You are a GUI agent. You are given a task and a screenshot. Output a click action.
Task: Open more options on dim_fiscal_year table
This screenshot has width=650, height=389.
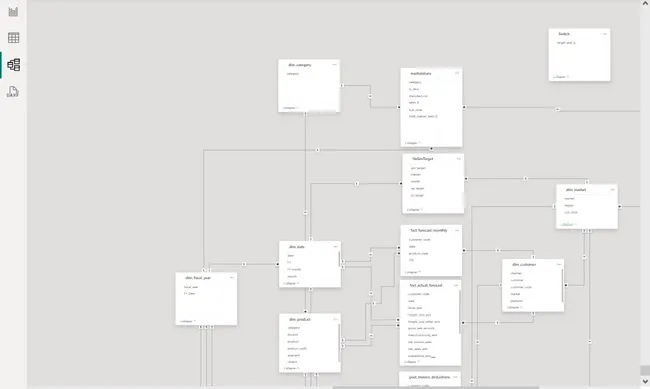232,277
